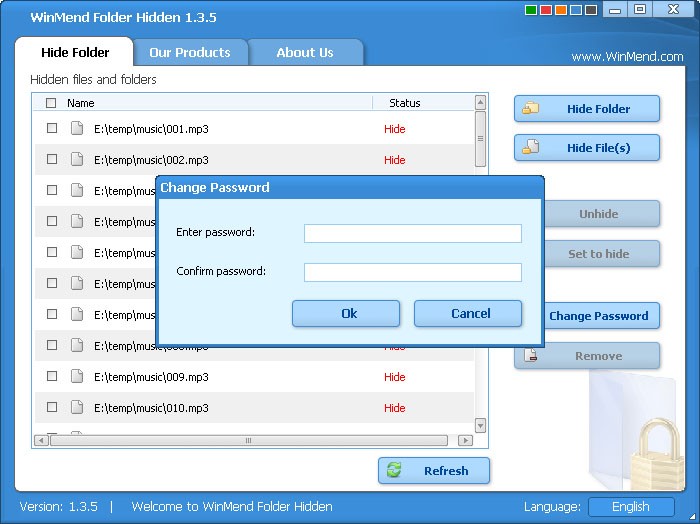Toggle the select-all checkbox in the Name header
This screenshot has height=524, width=700.
pos(51,103)
